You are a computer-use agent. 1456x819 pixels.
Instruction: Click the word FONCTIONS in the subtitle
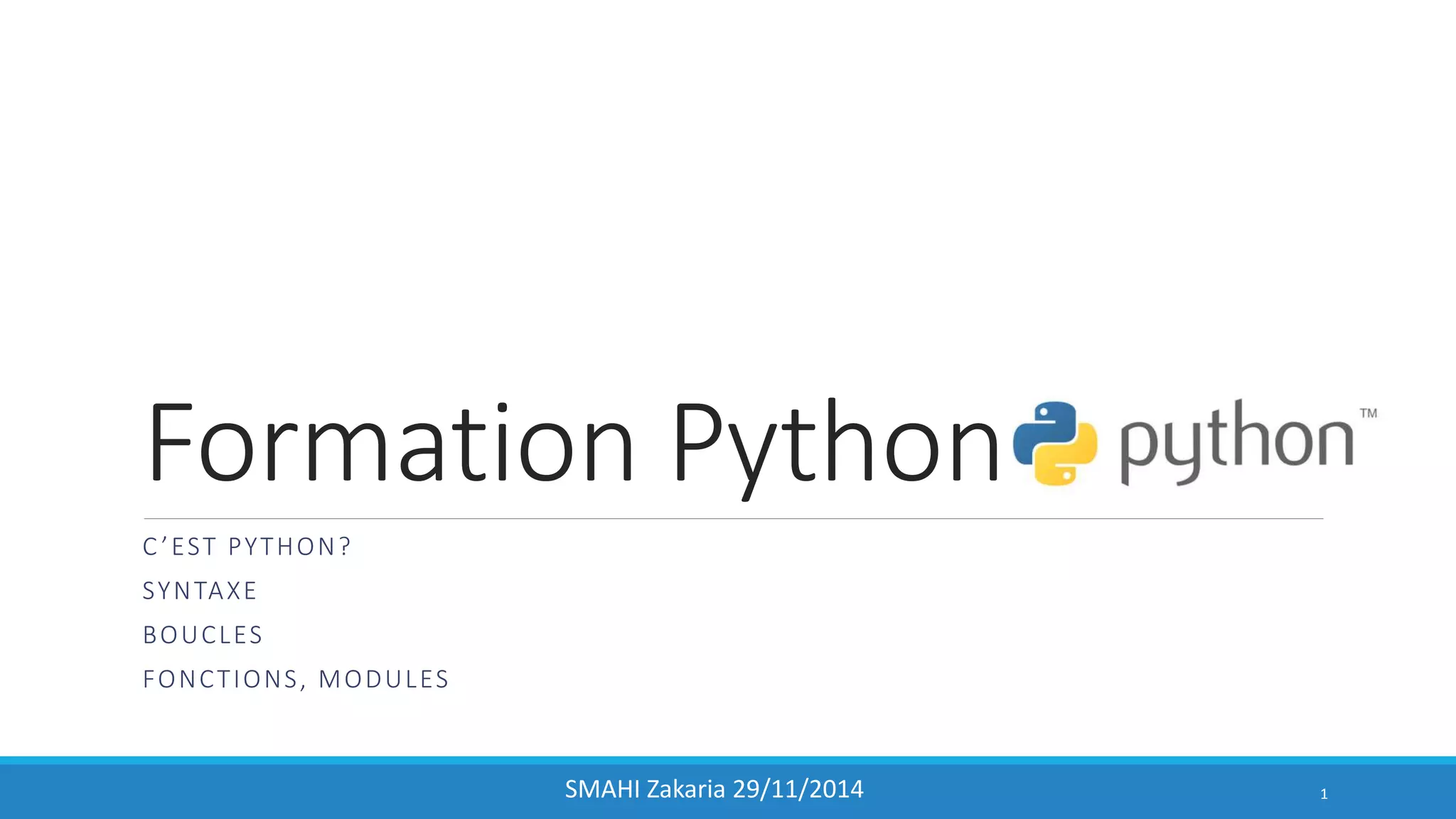pos(220,679)
